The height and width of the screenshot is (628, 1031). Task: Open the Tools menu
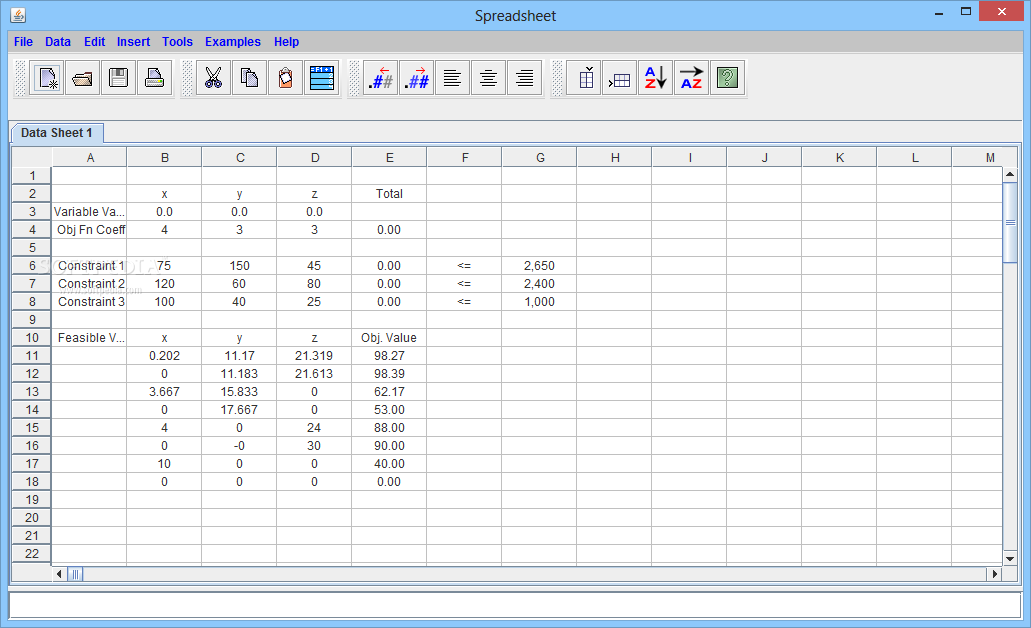(178, 41)
